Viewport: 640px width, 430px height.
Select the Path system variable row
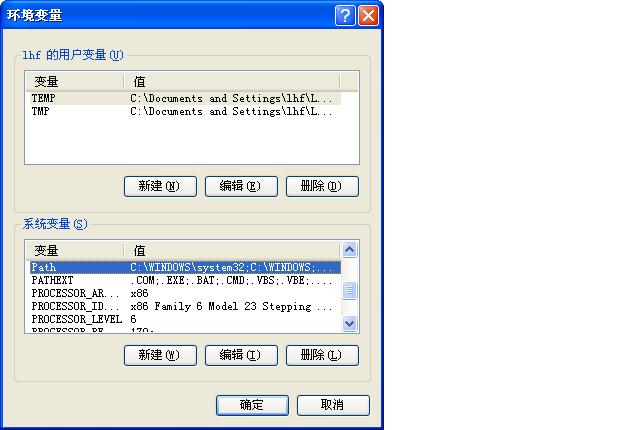pos(185,267)
